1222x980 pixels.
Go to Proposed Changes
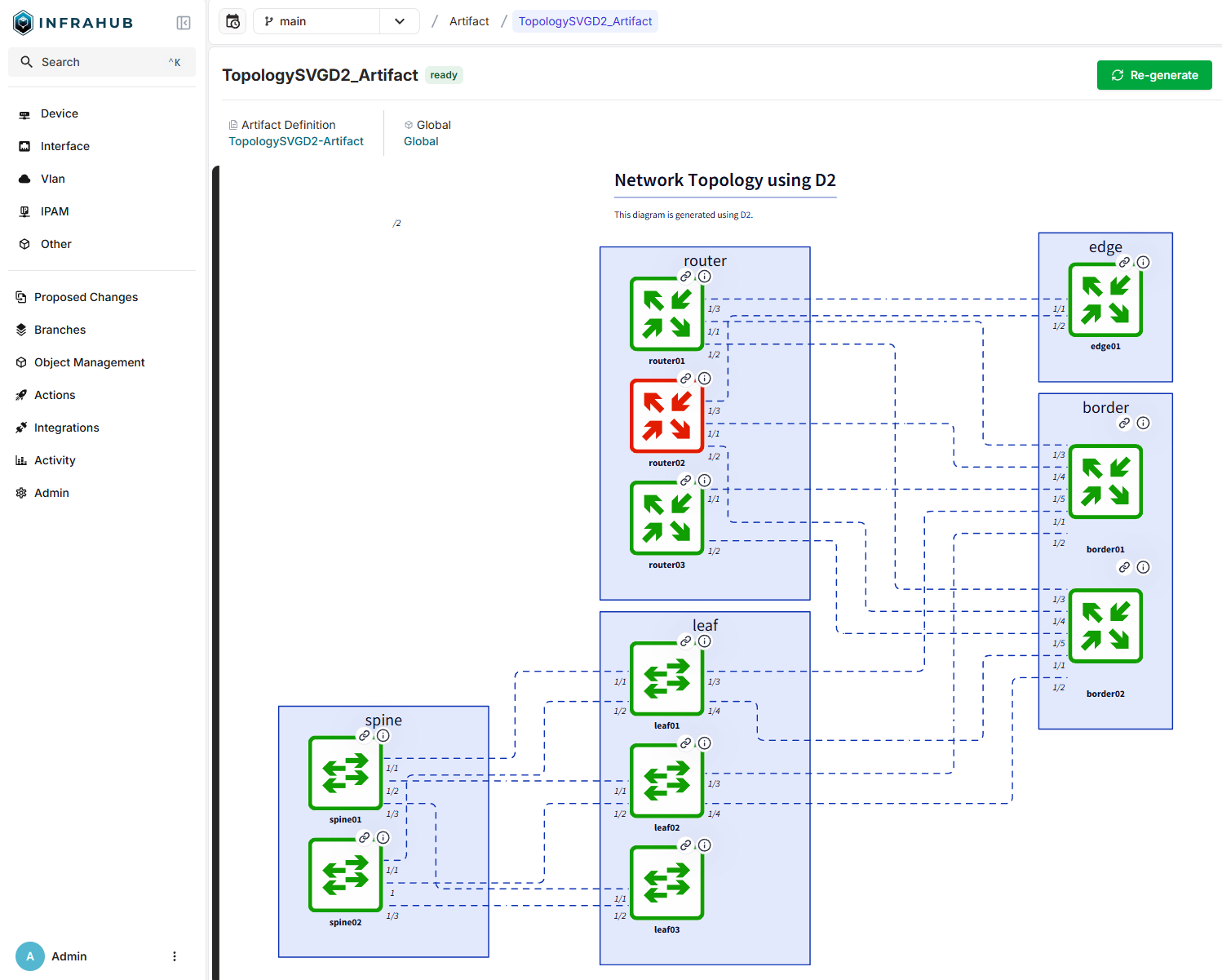click(x=86, y=297)
